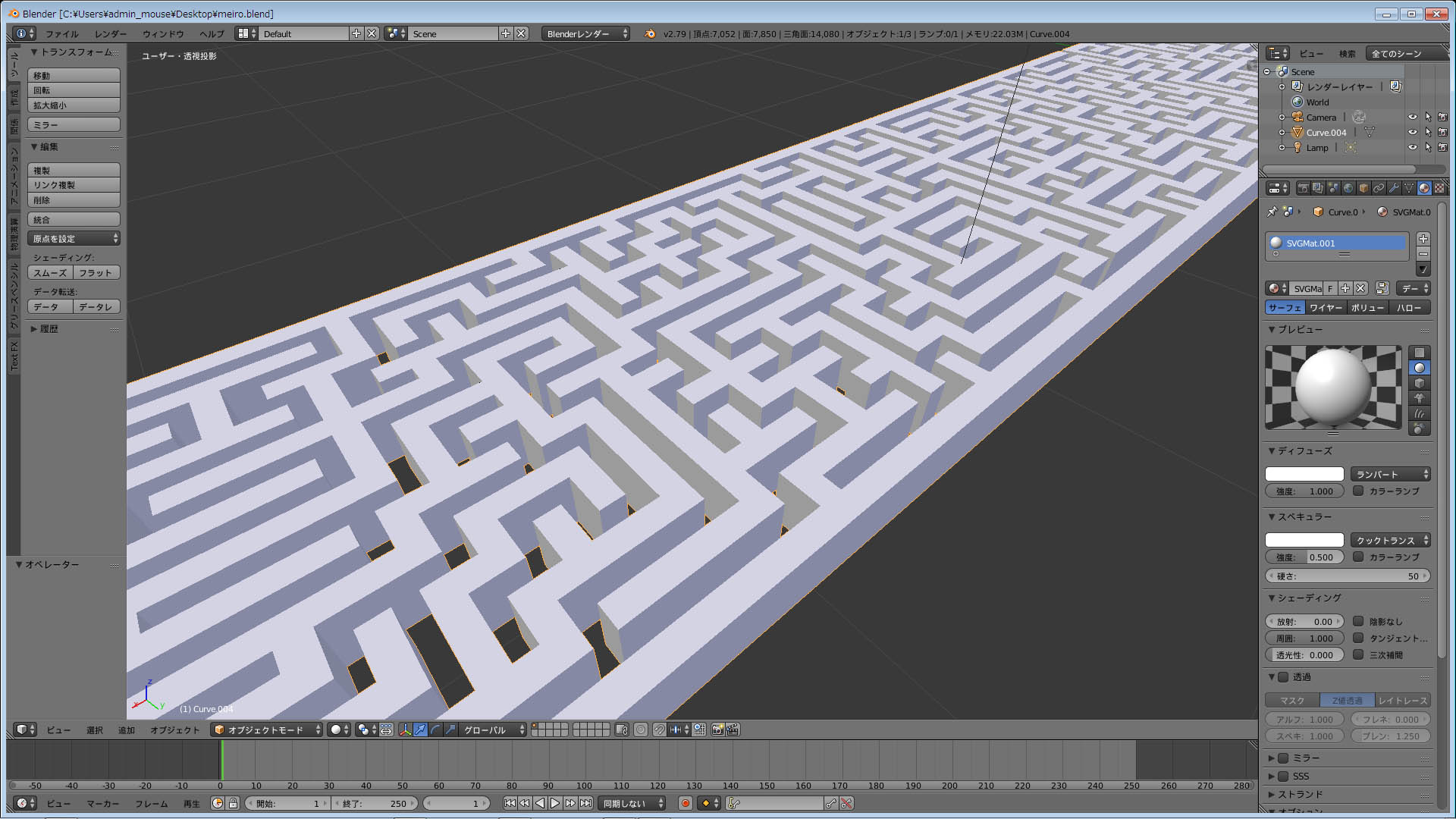Set preview to monkey icon
The width and height of the screenshot is (1456, 819).
point(1420,398)
